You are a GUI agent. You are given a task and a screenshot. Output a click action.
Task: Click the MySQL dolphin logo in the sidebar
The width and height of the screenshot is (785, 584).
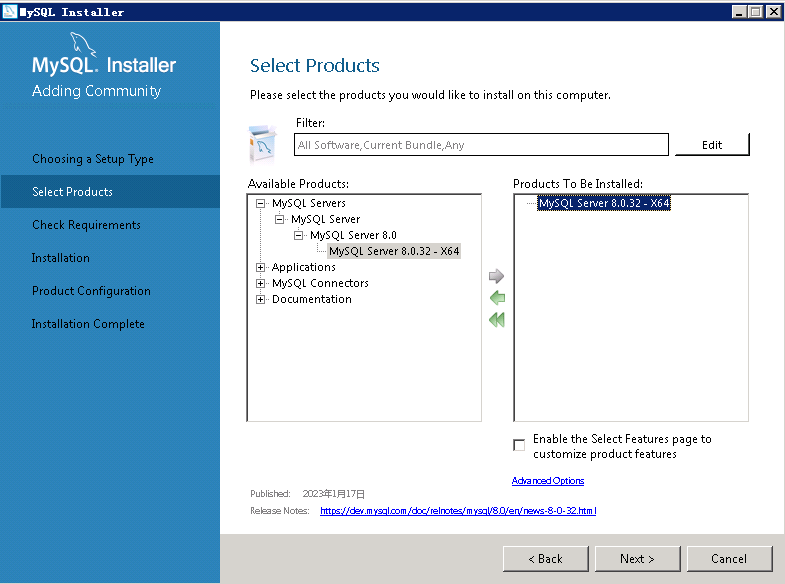(x=83, y=44)
